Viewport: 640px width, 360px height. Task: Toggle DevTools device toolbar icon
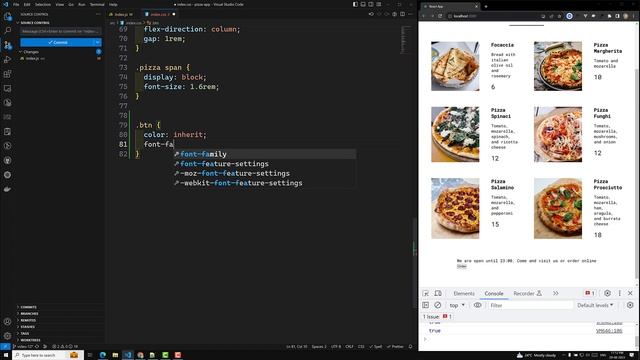point(438,293)
